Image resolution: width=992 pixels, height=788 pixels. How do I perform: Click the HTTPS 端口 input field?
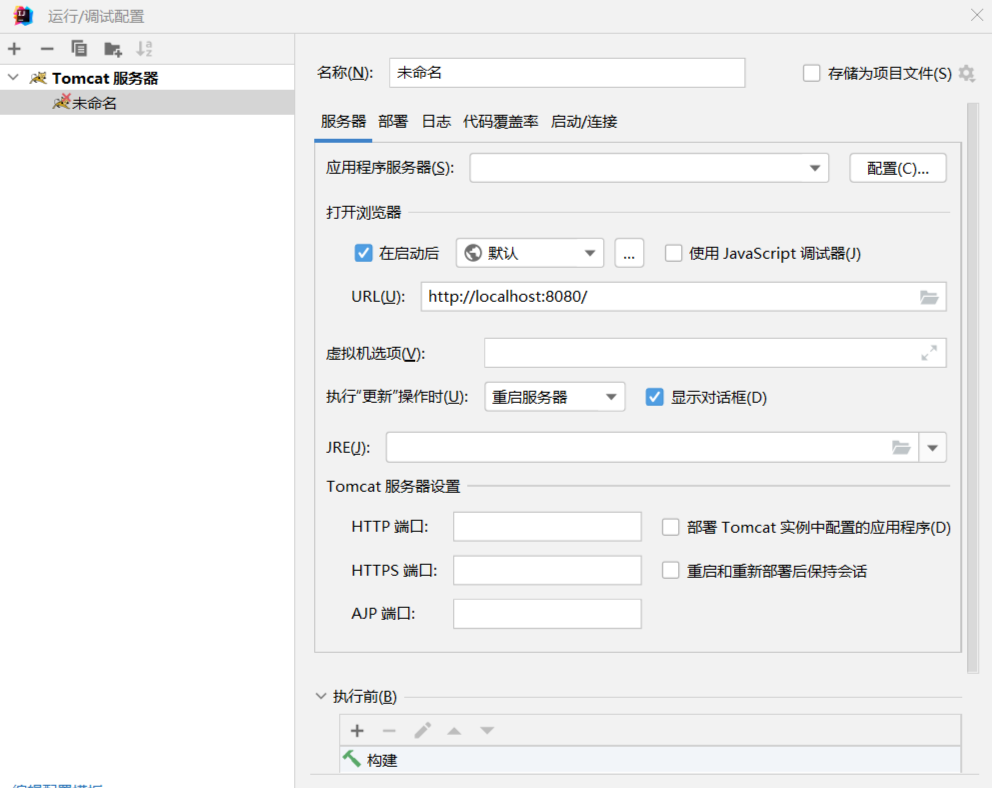click(x=547, y=570)
